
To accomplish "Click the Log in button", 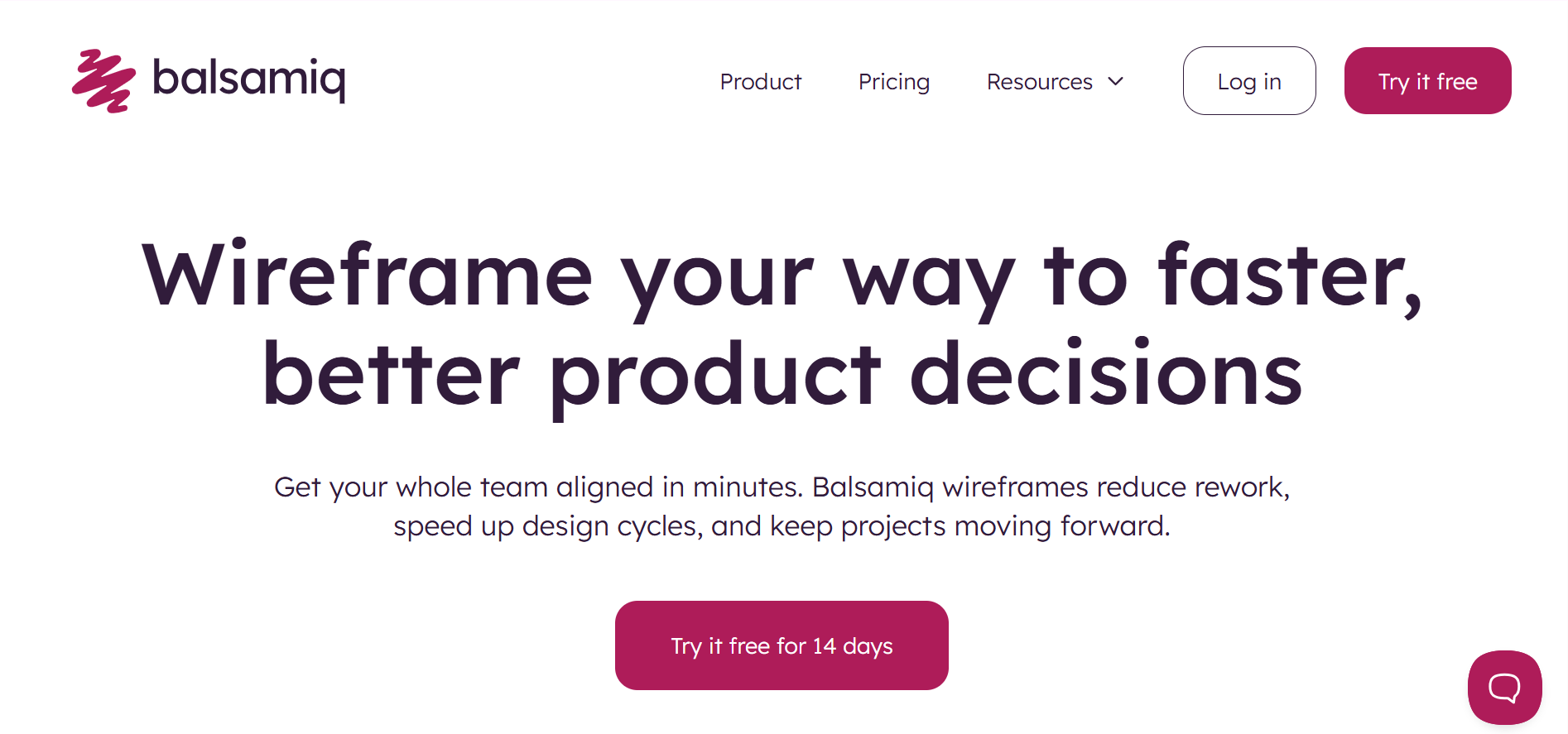I will (x=1249, y=80).
